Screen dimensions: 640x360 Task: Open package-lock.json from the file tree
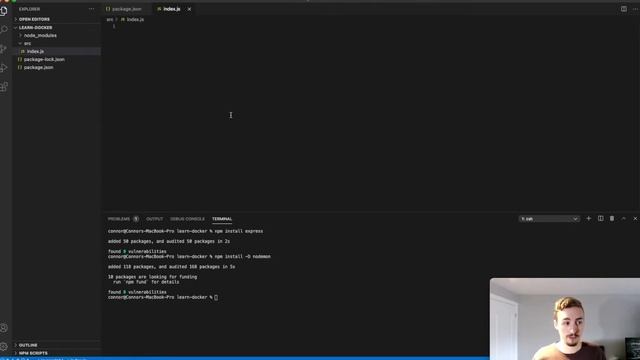coord(56,60)
